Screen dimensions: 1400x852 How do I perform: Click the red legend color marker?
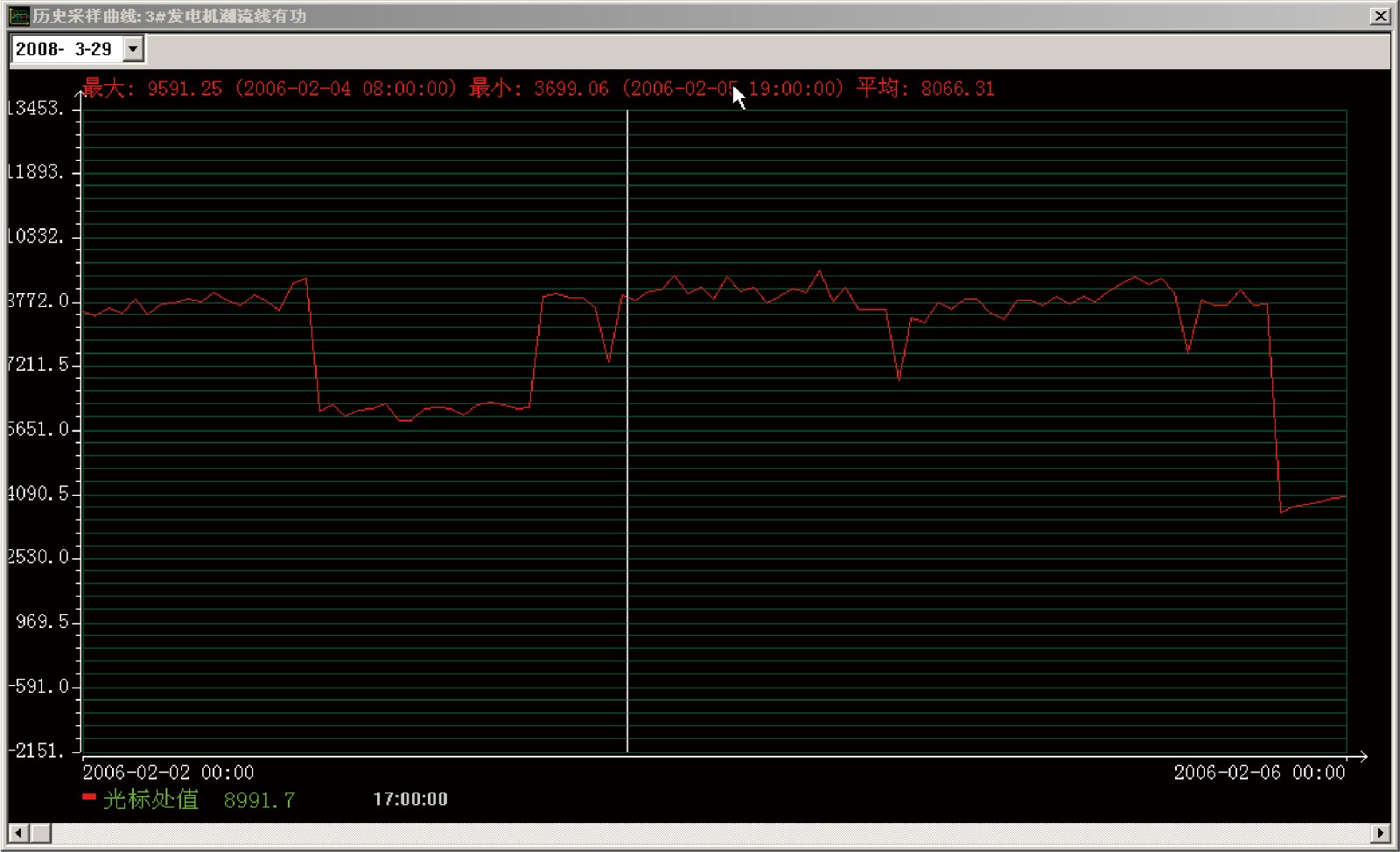(89, 797)
